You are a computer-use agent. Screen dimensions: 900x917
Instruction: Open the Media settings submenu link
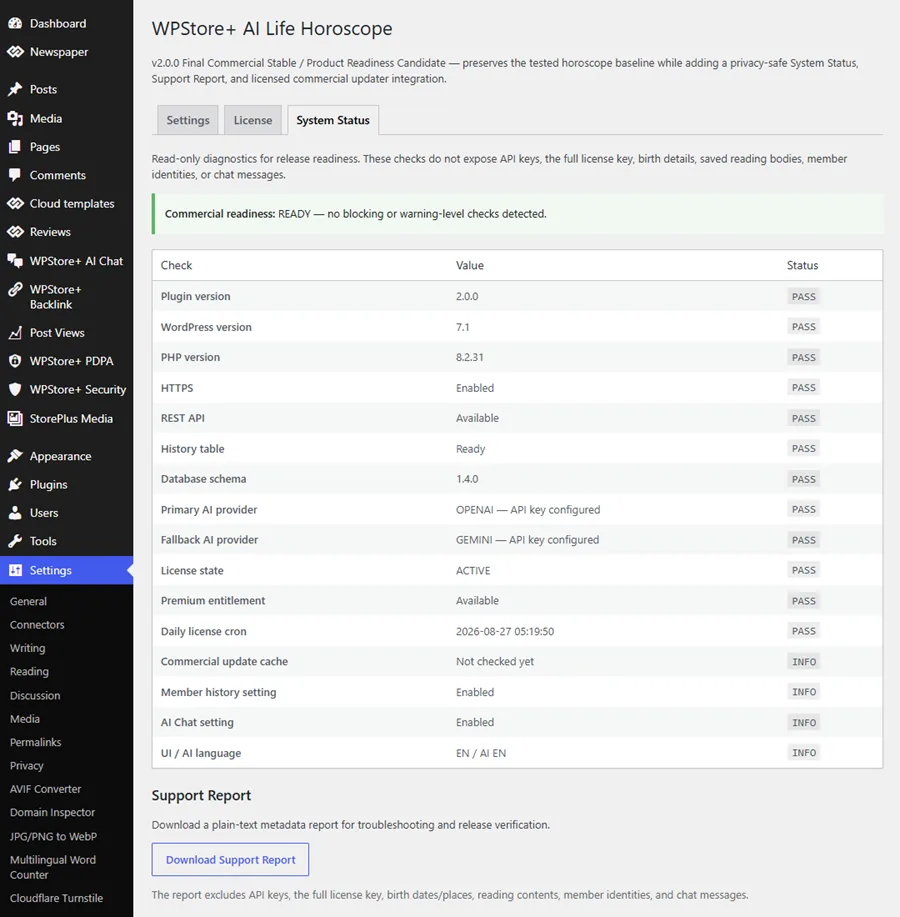coord(25,719)
